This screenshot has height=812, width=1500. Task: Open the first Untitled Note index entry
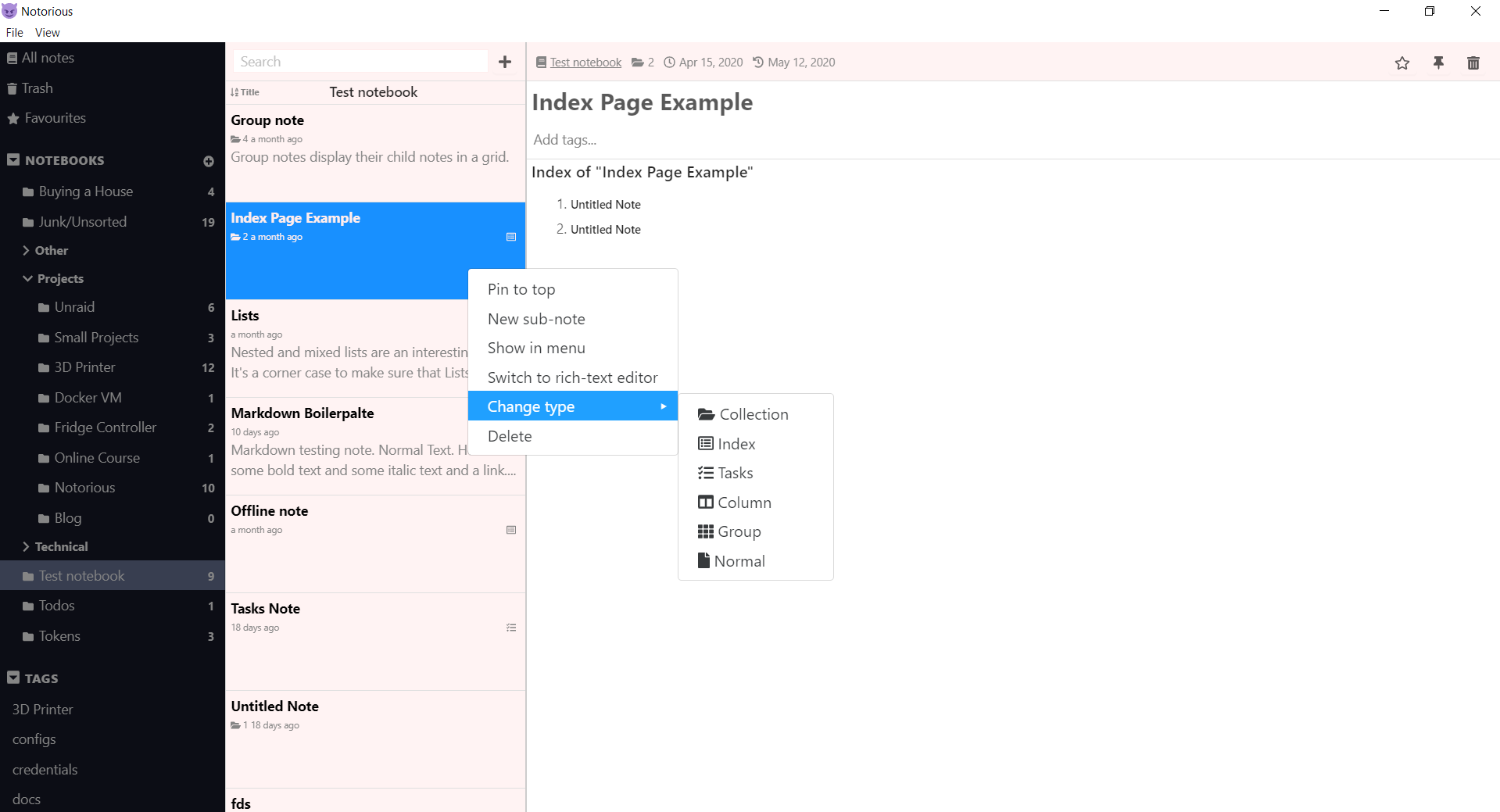[605, 205]
